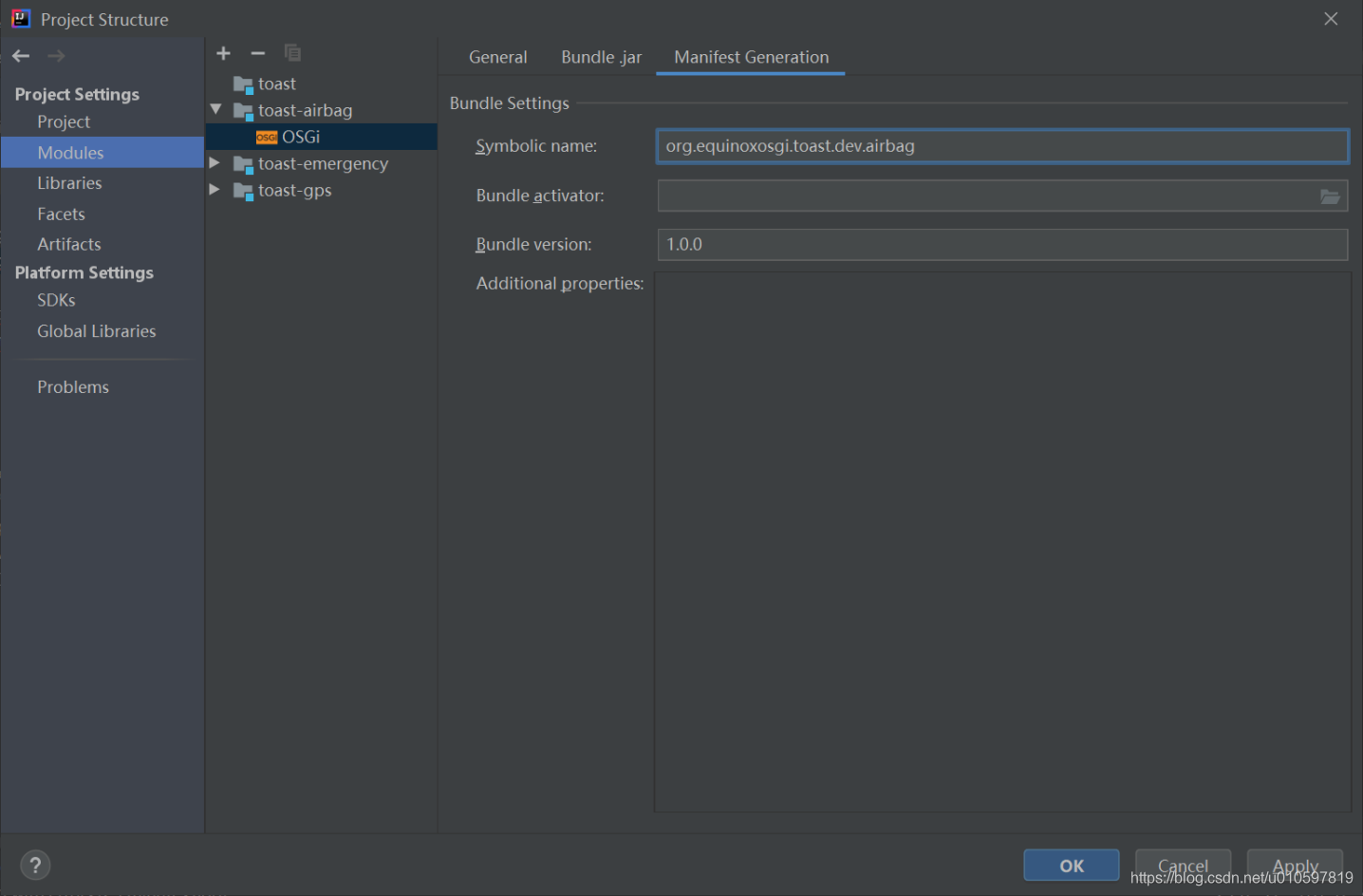Viewport: 1363px width, 896px height.
Task: Click the Bundle activator label
Action: 540,196
